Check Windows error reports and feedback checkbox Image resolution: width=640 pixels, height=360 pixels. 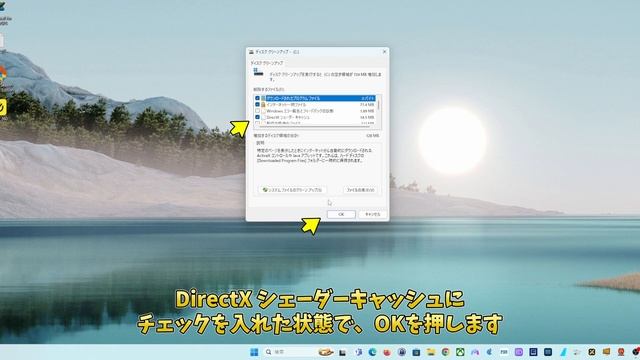(x=257, y=111)
